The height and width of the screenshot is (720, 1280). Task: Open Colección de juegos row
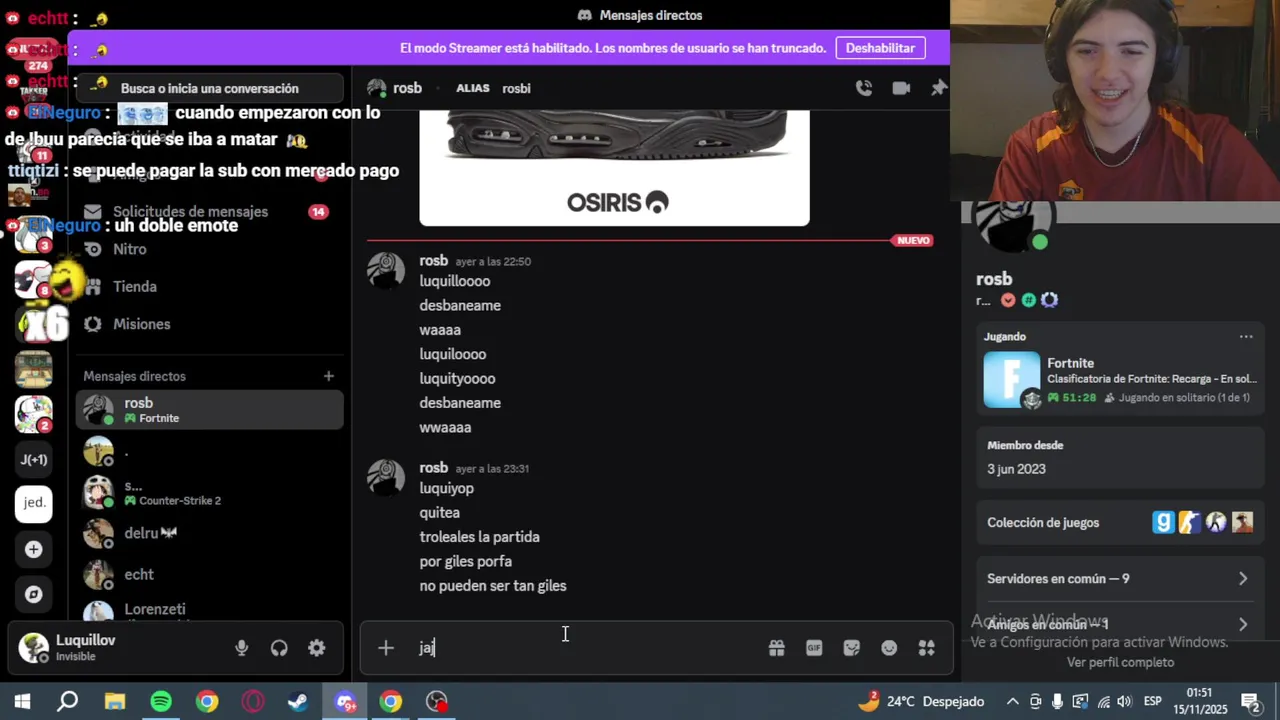[x=1120, y=523]
